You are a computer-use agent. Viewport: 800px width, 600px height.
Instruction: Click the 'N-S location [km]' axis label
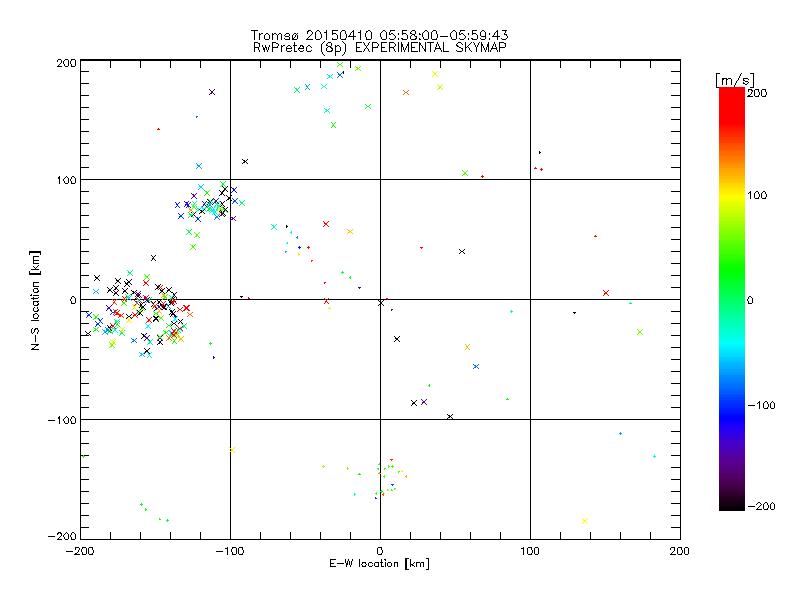tap(35, 301)
